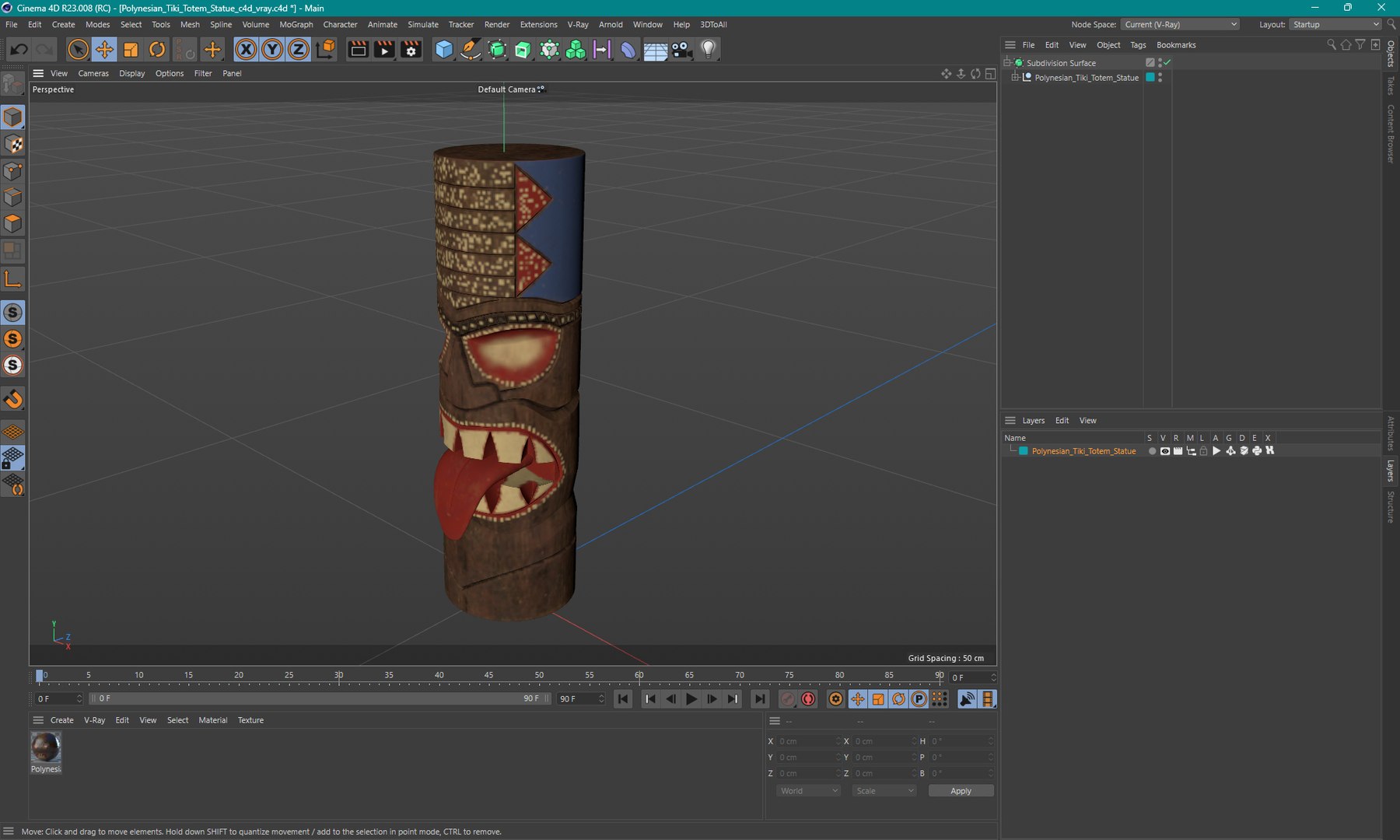1400x840 pixels.
Task: Open the V-Ray menu
Action: point(578,25)
